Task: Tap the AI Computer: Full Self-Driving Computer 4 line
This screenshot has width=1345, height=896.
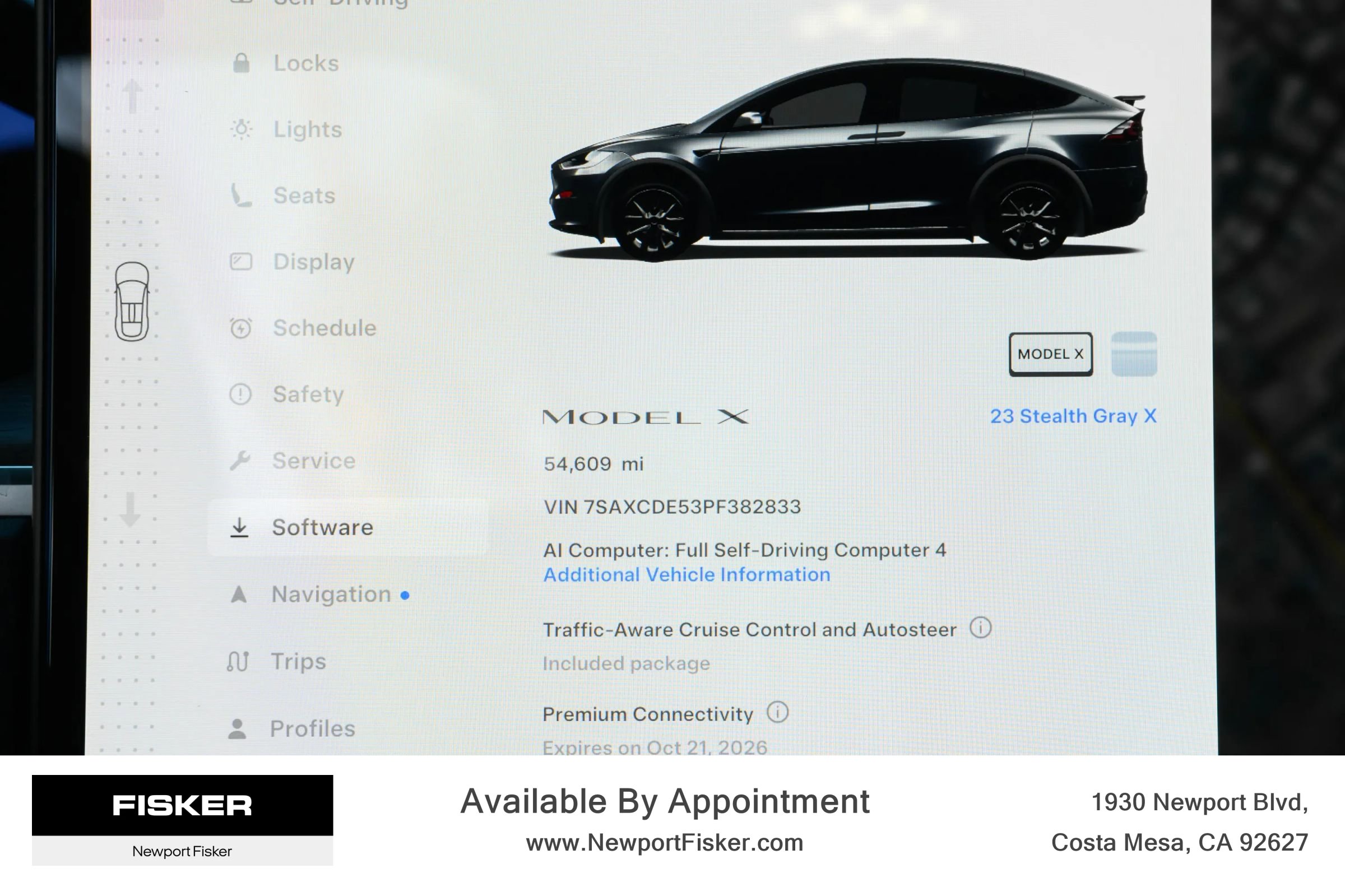Action: 744,550
